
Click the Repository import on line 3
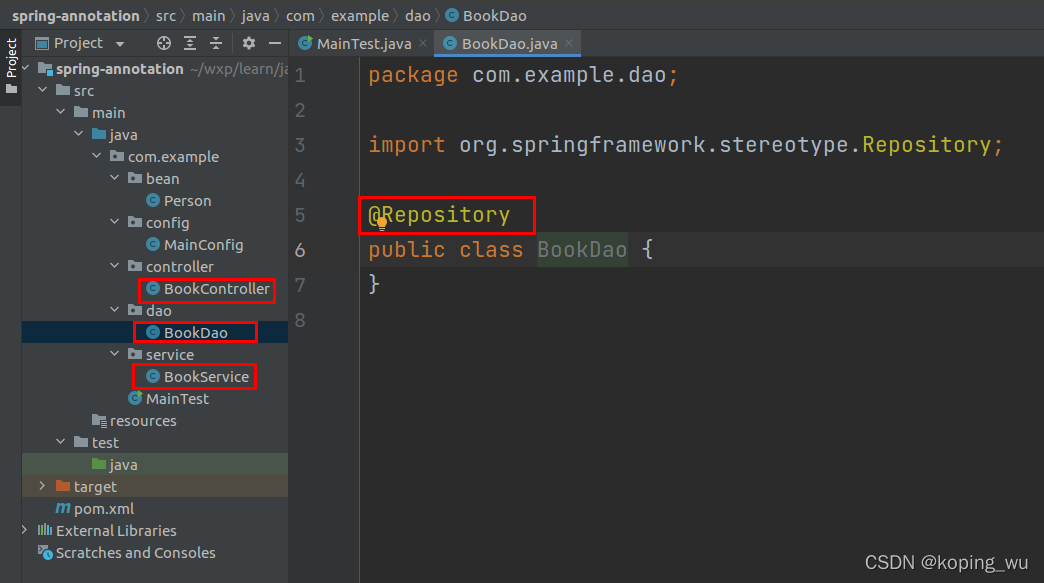pyautogui.click(x=926, y=145)
